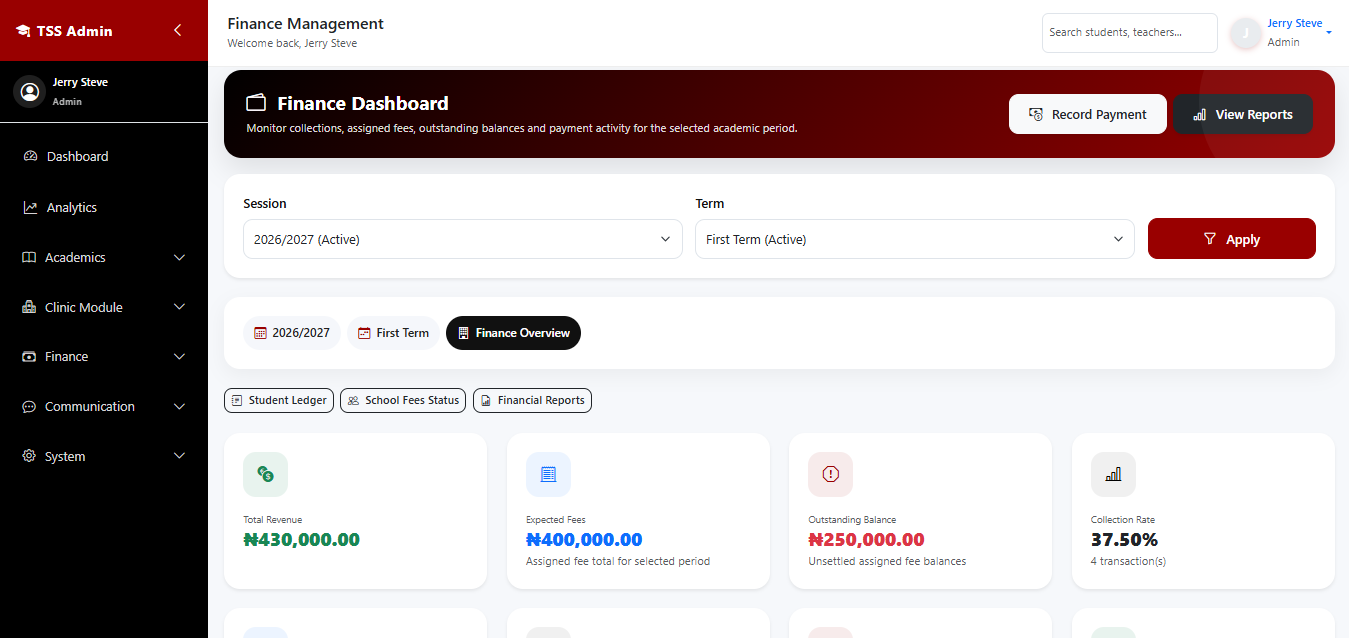Click Jerry Steve's sidebar avatar icon
Screen dimensions: 1349x638
[30, 92]
